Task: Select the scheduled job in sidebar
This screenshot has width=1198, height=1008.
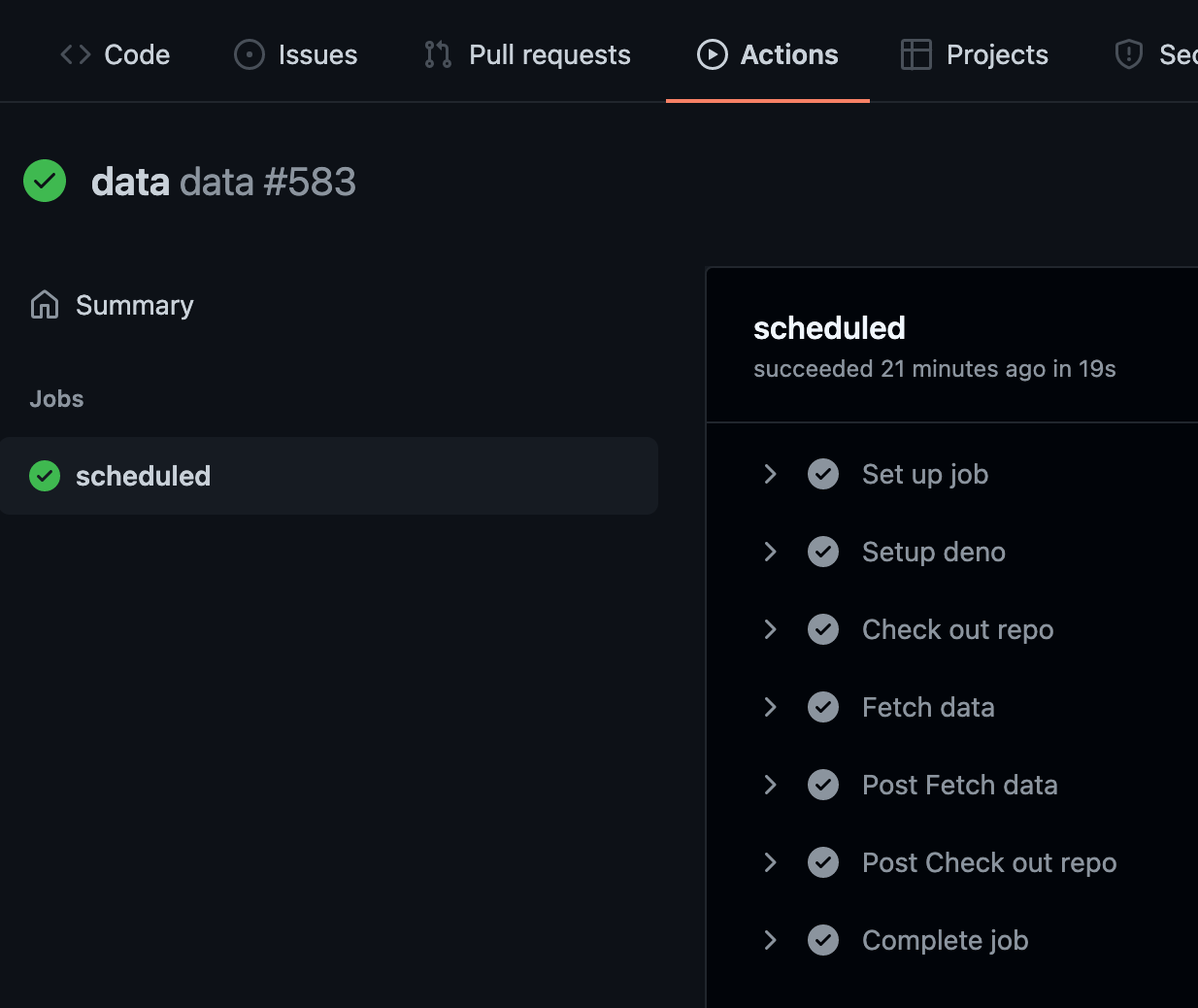Action: tap(143, 476)
